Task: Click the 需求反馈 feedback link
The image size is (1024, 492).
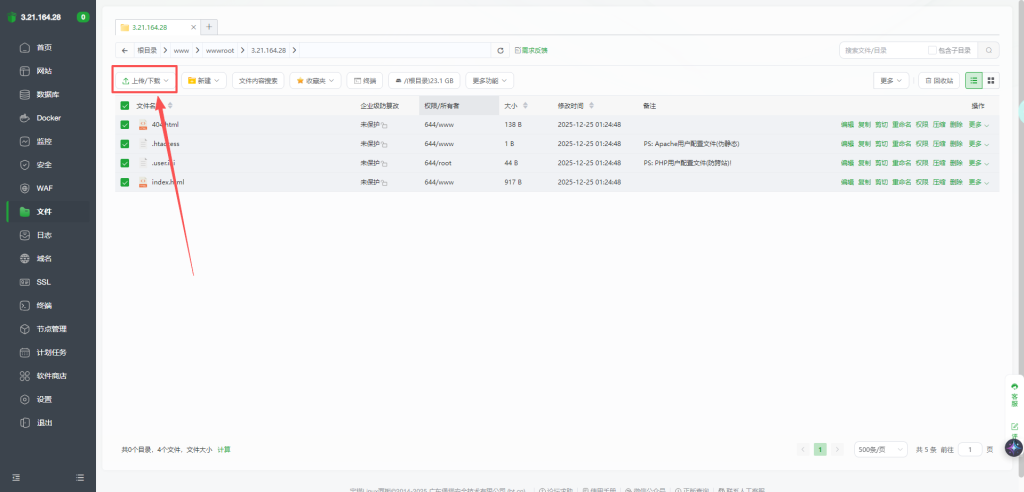Action: pos(531,50)
